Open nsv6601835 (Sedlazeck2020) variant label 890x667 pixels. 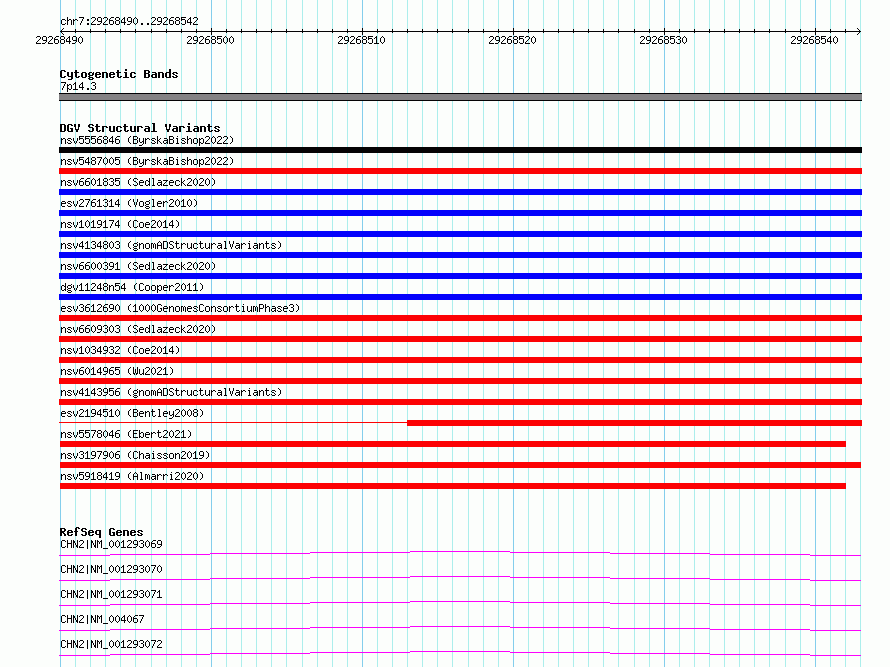pyautogui.click(x=138, y=182)
